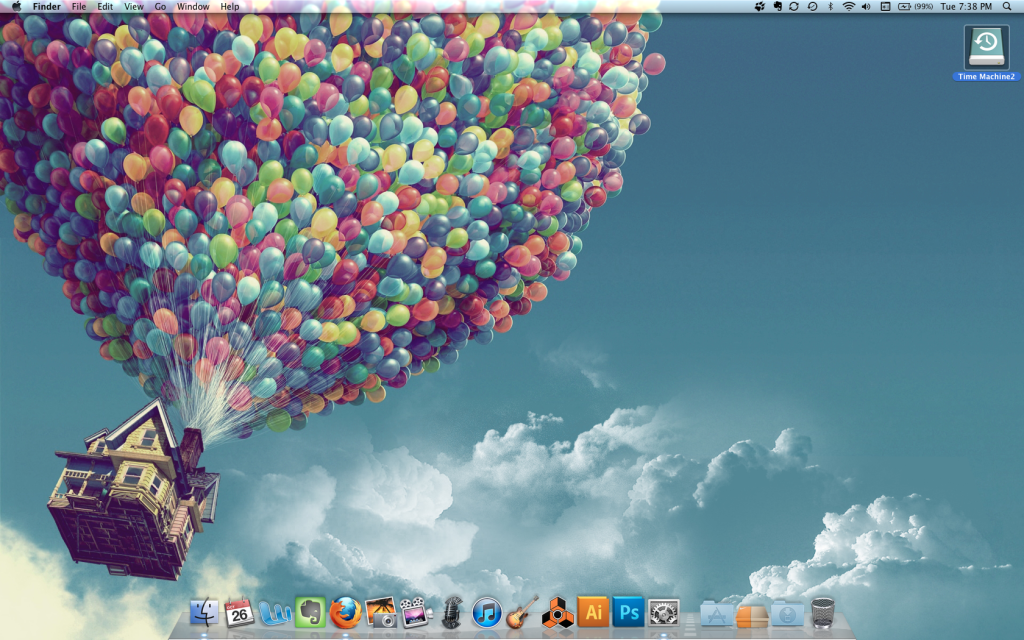1024x640 pixels.
Task: Launch iCal calendar showing 26
Action: (x=239, y=613)
